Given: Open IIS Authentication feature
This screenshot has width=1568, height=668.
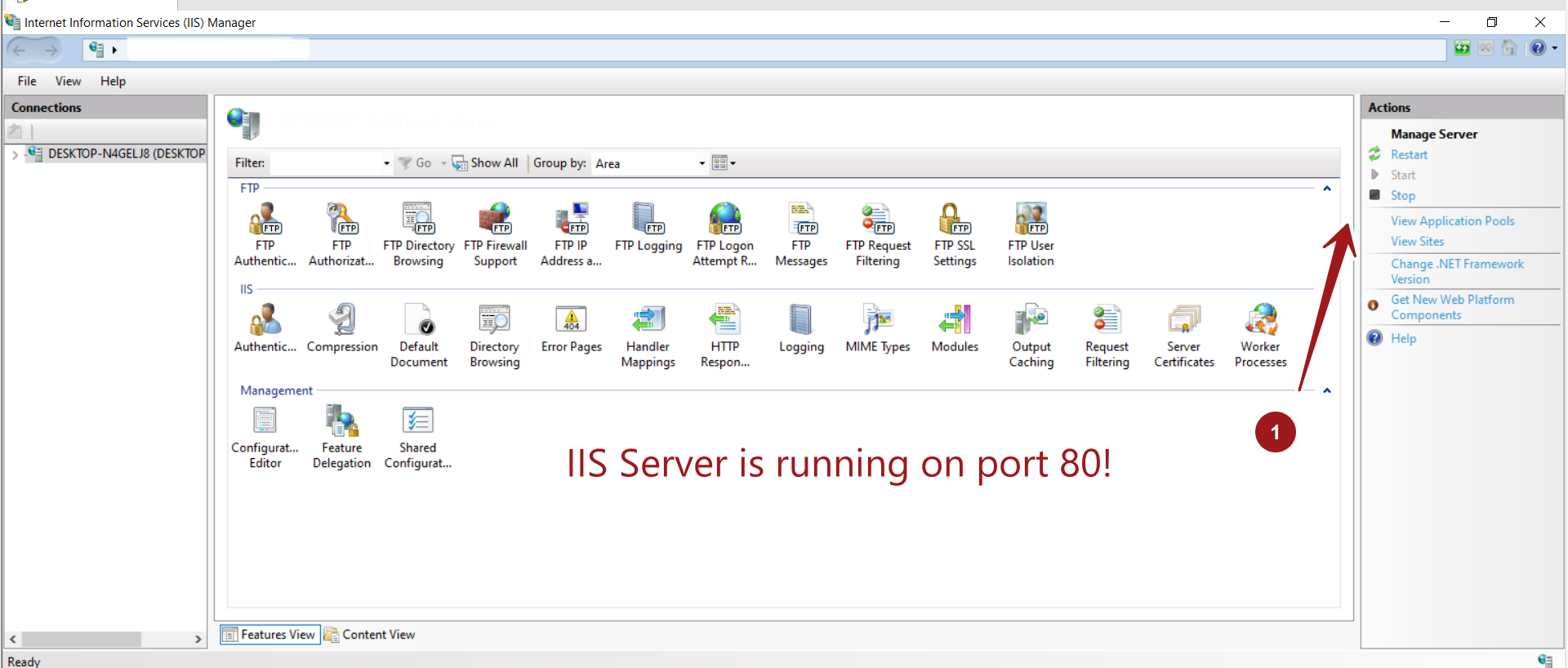Looking at the screenshot, I should (265, 329).
